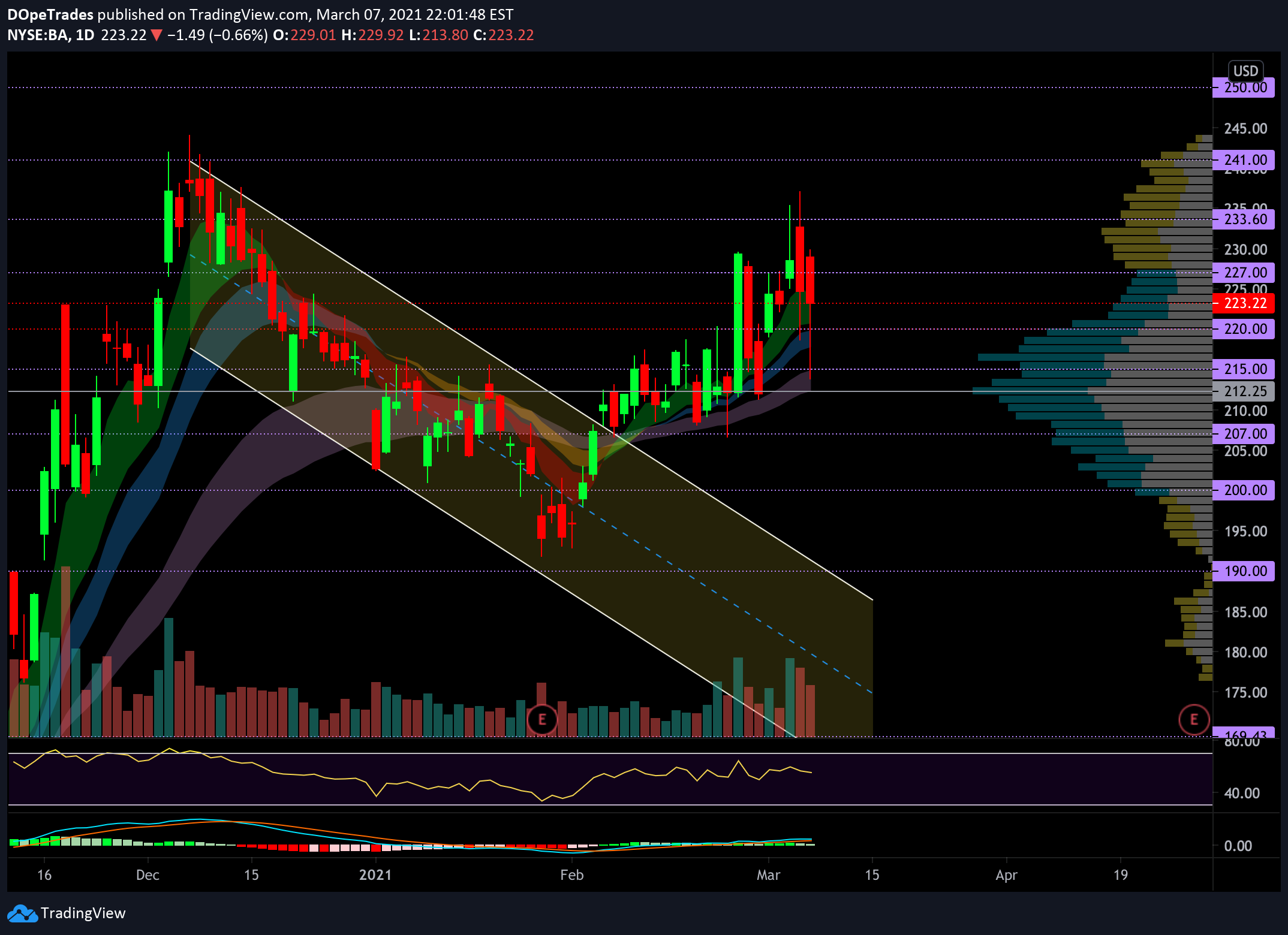Open the TradingView link text

click(83, 913)
